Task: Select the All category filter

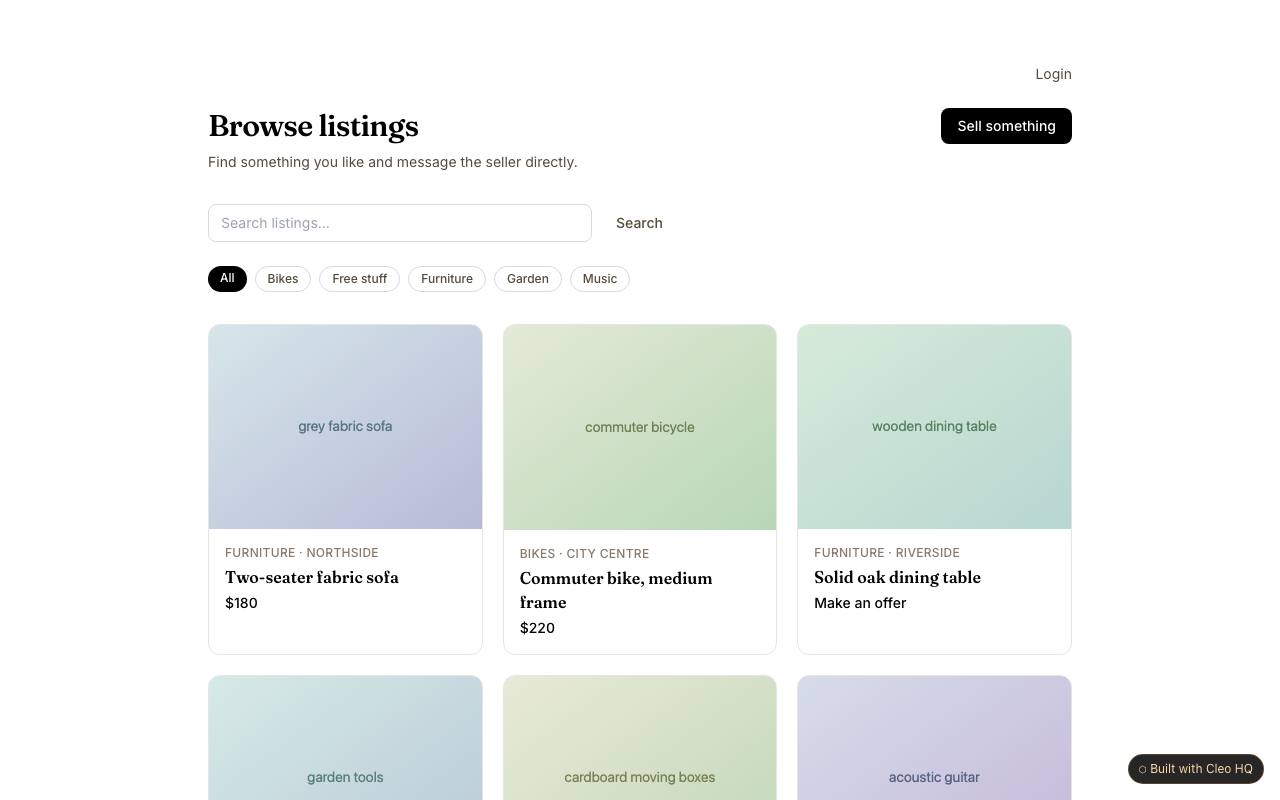Action: click(227, 278)
